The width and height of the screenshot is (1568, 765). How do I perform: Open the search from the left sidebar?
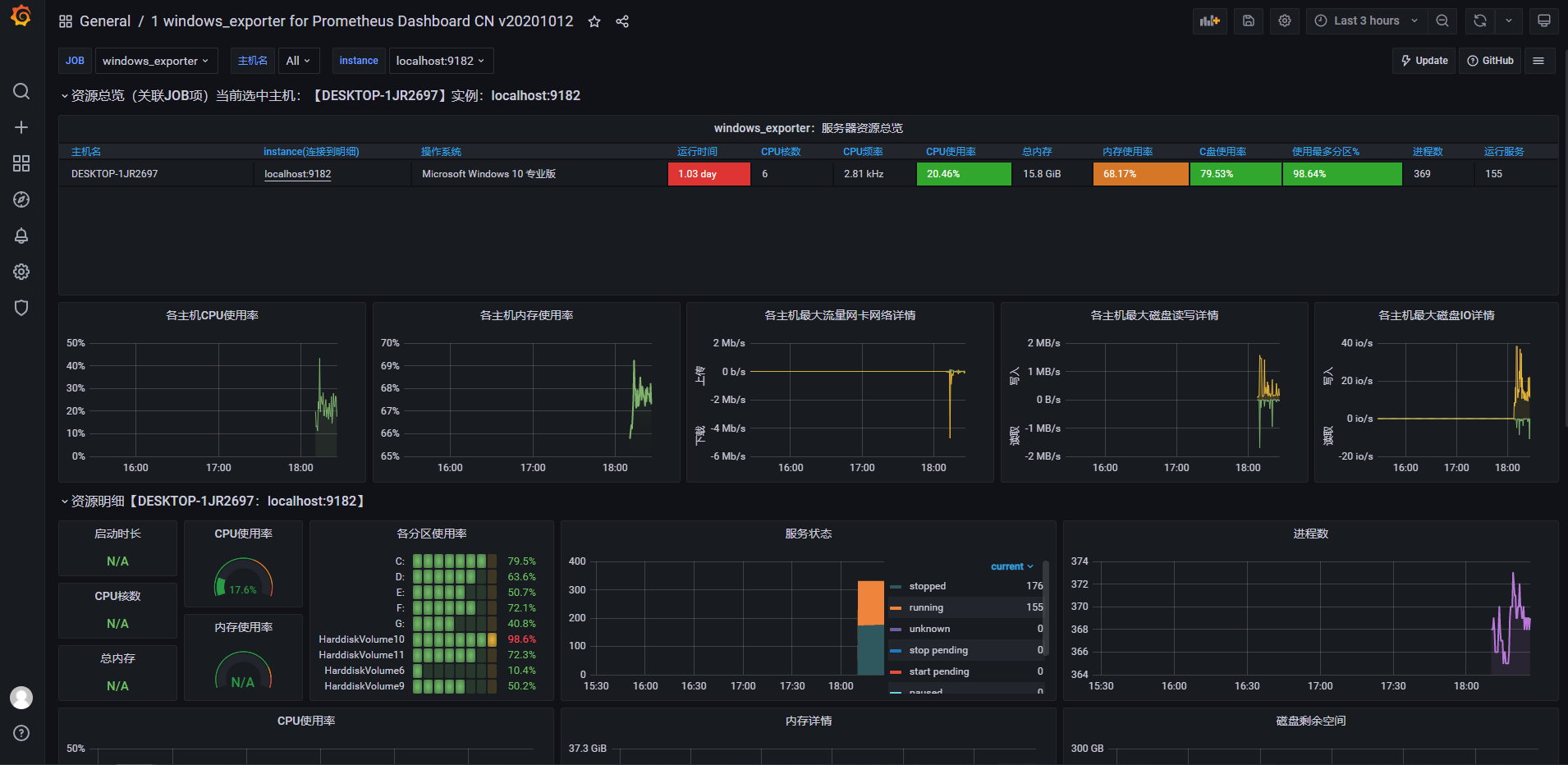(x=21, y=92)
